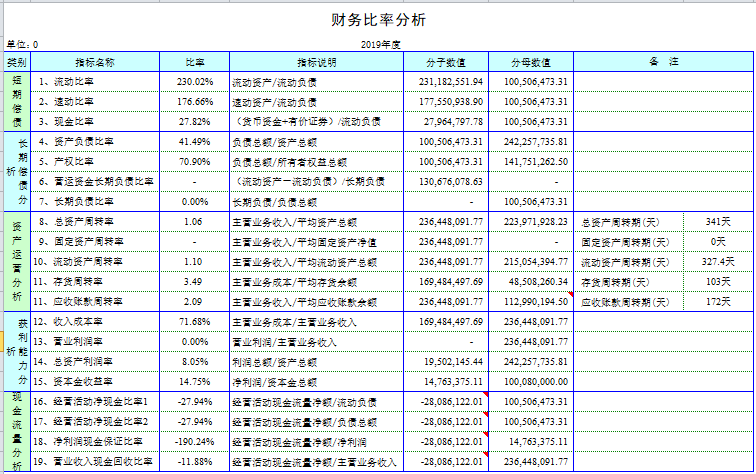Click the 资产负债比率 indicator name cell

click(95, 142)
